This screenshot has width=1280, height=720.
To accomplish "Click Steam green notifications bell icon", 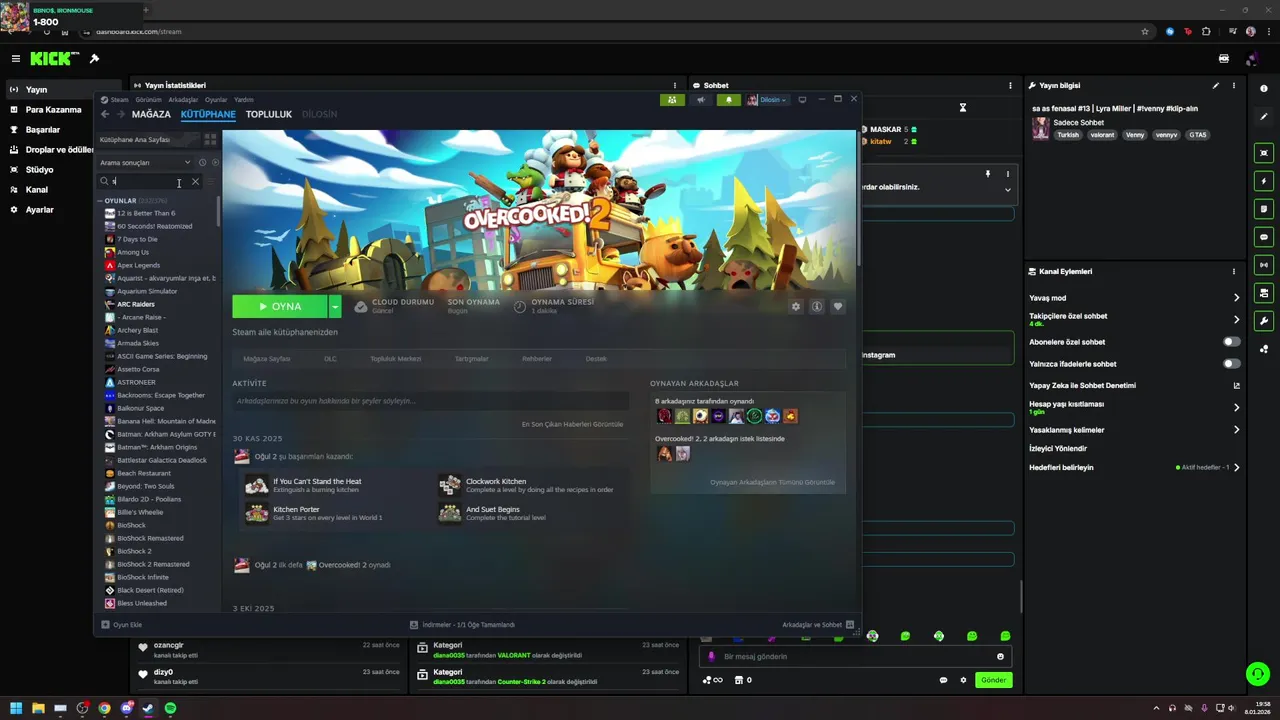I will (729, 100).
